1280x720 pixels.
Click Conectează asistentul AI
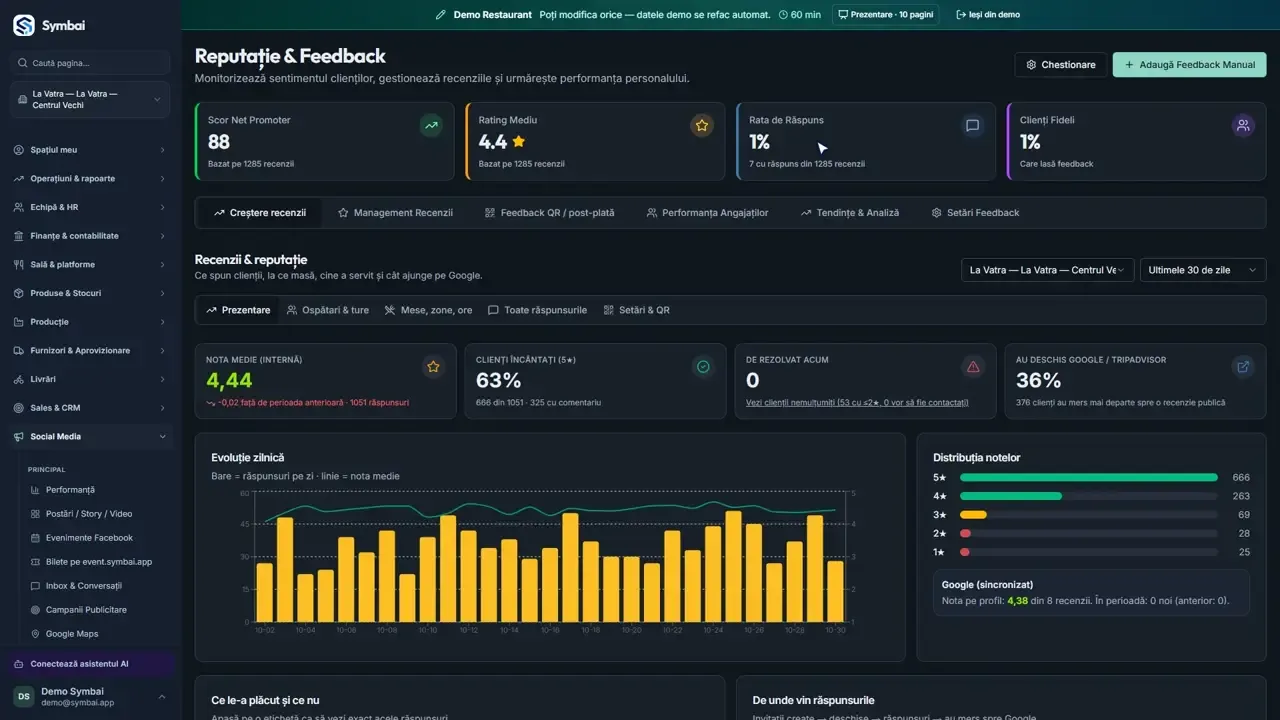[91, 664]
